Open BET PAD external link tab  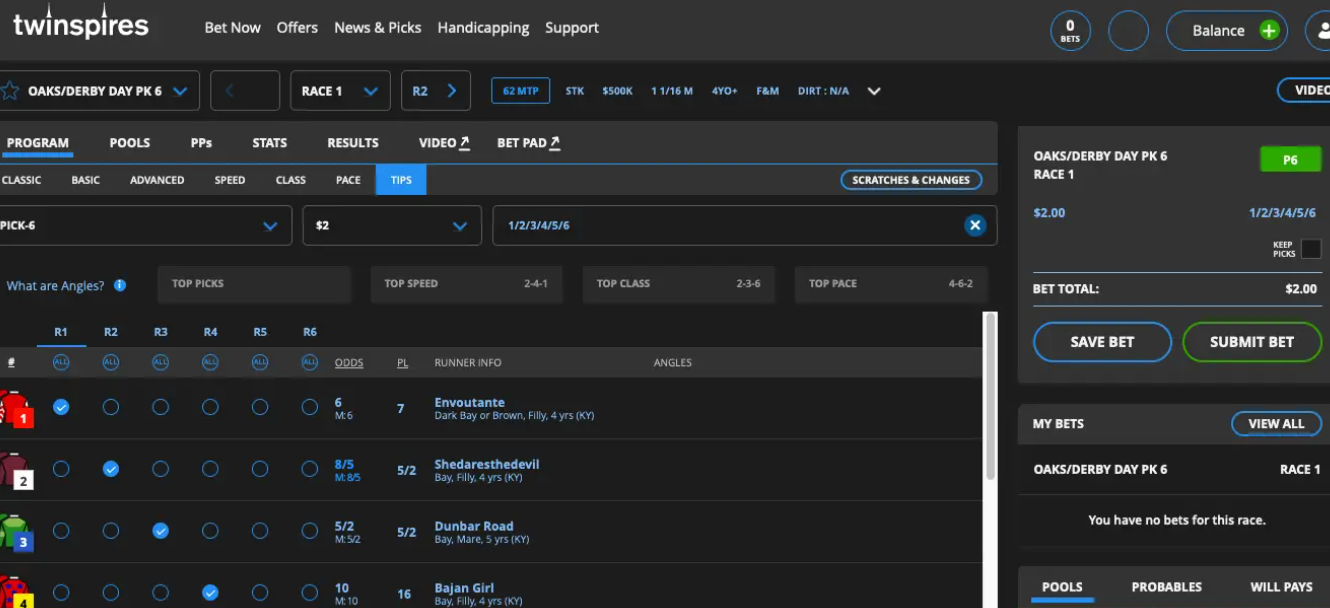pyautogui.click(x=529, y=143)
